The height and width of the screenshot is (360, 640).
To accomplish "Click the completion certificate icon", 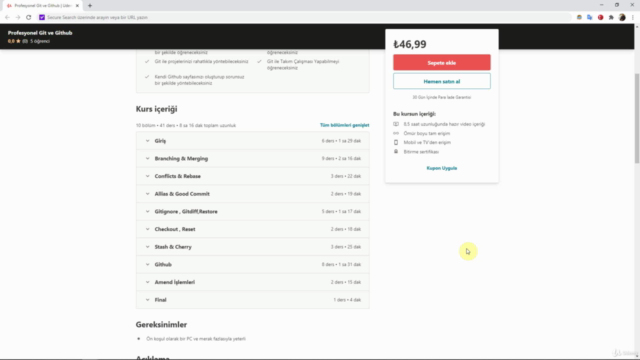I will pos(396,151).
